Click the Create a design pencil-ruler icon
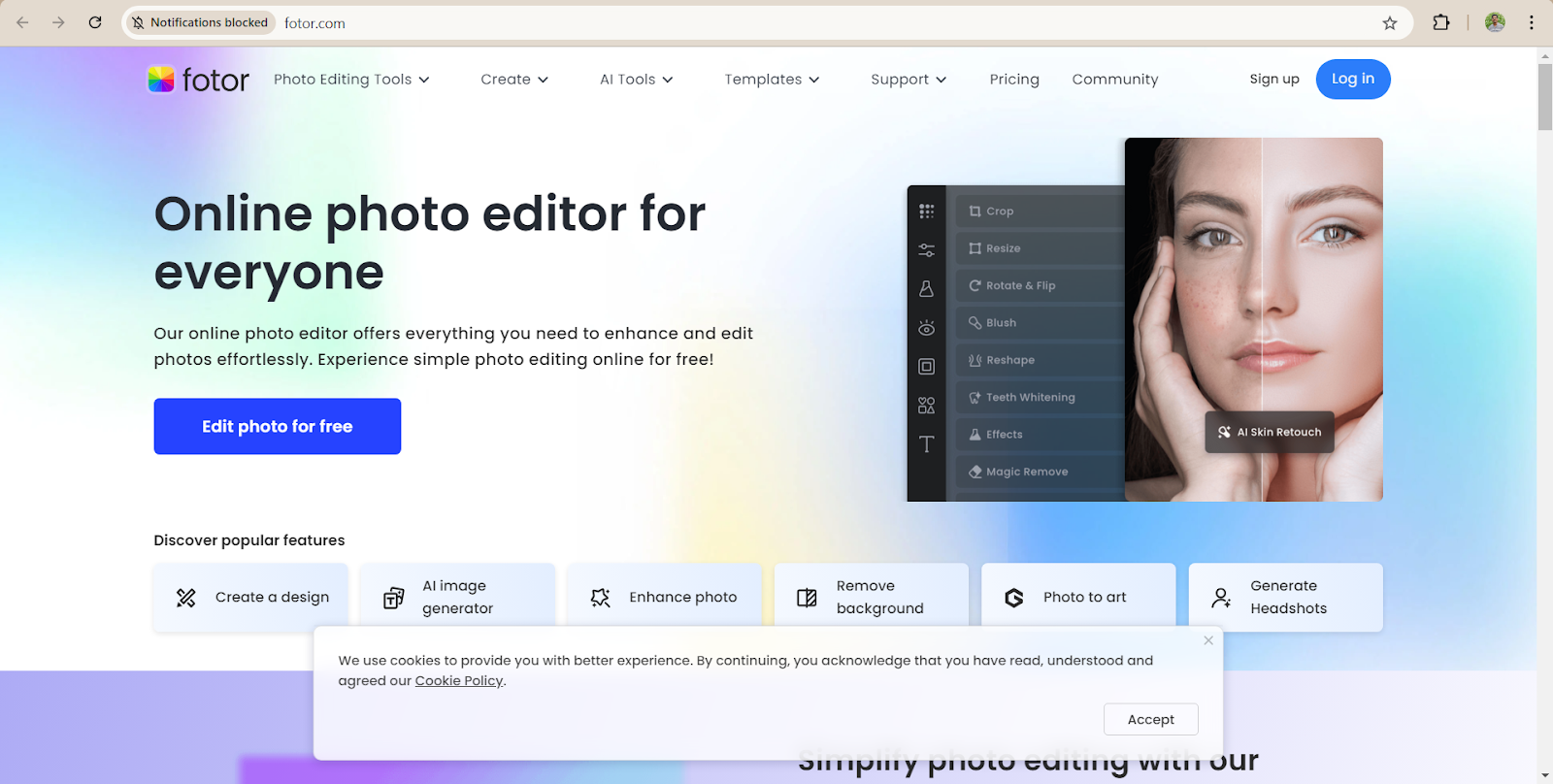 tap(186, 598)
